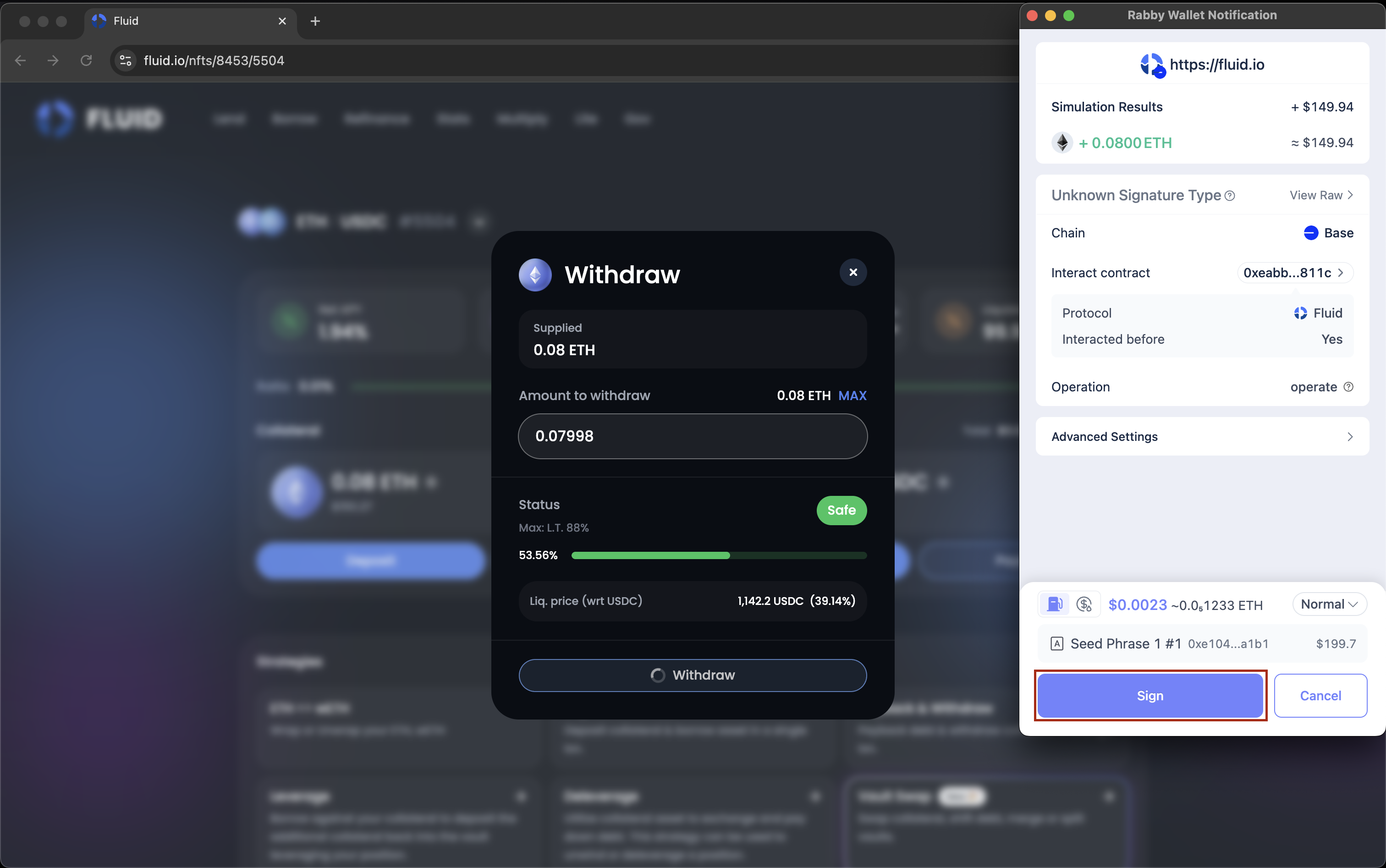This screenshot has width=1386, height=868.
Task: Click the Ethereum icon in Withdraw header
Action: pos(535,275)
